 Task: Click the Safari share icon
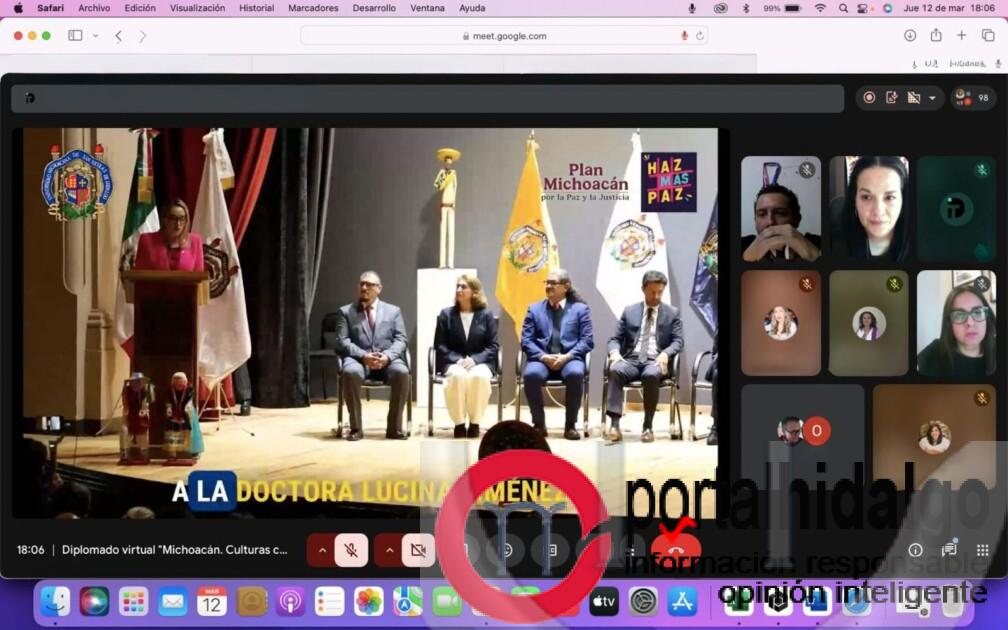point(936,35)
